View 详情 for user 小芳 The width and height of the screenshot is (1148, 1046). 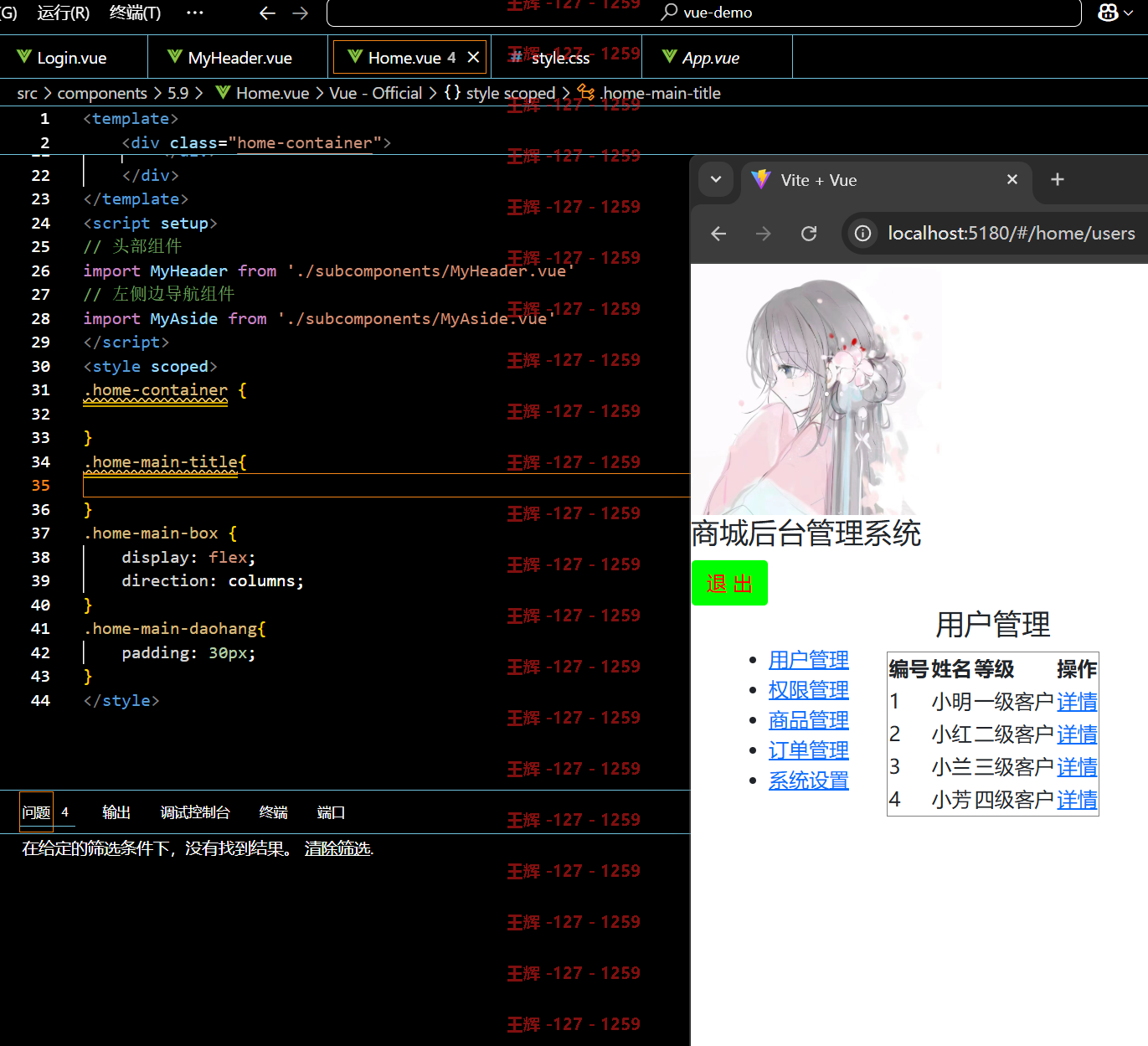point(1077,800)
